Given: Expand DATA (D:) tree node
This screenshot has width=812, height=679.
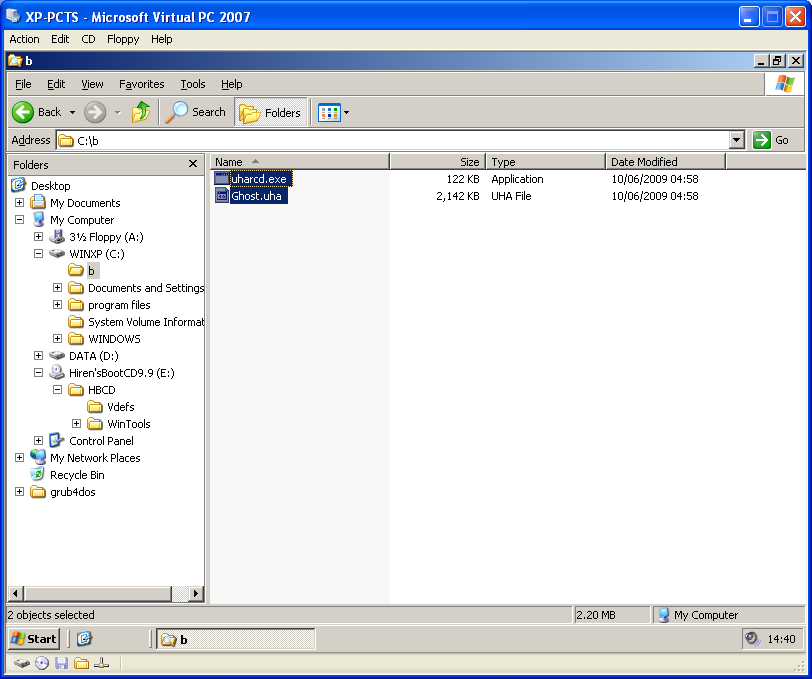Looking at the screenshot, I should pos(38,355).
